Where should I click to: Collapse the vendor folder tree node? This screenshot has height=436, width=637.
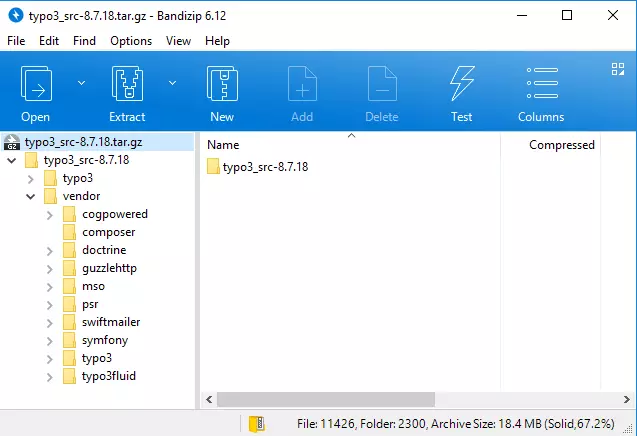pyautogui.click(x=31, y=196)
